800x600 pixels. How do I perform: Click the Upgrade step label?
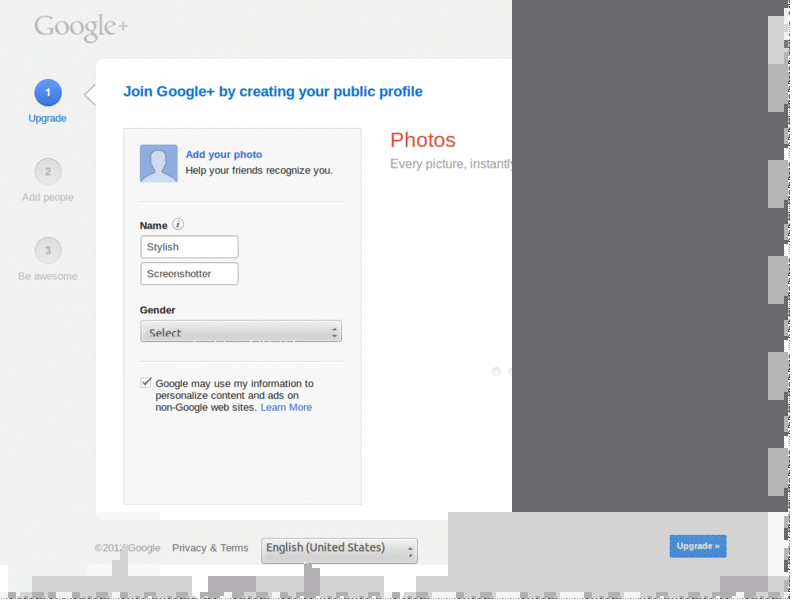pyautogui.click(x=47, y=118)
